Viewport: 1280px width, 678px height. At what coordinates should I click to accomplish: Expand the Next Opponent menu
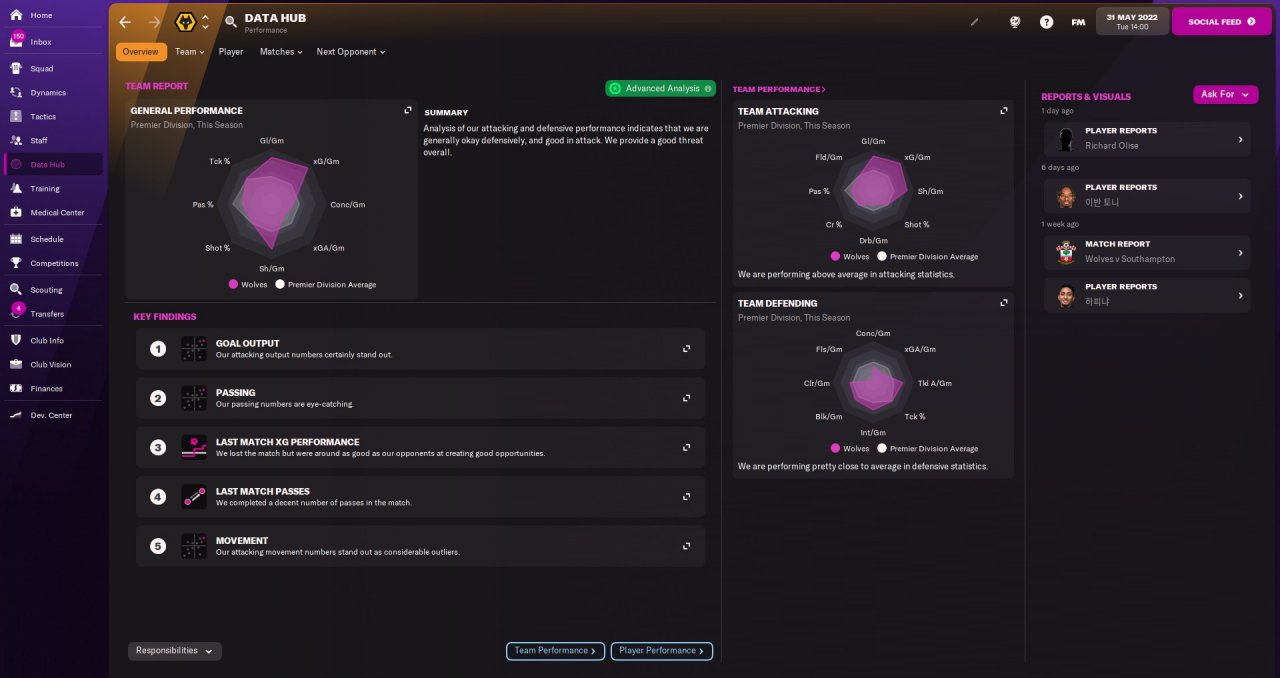point(350,52)
